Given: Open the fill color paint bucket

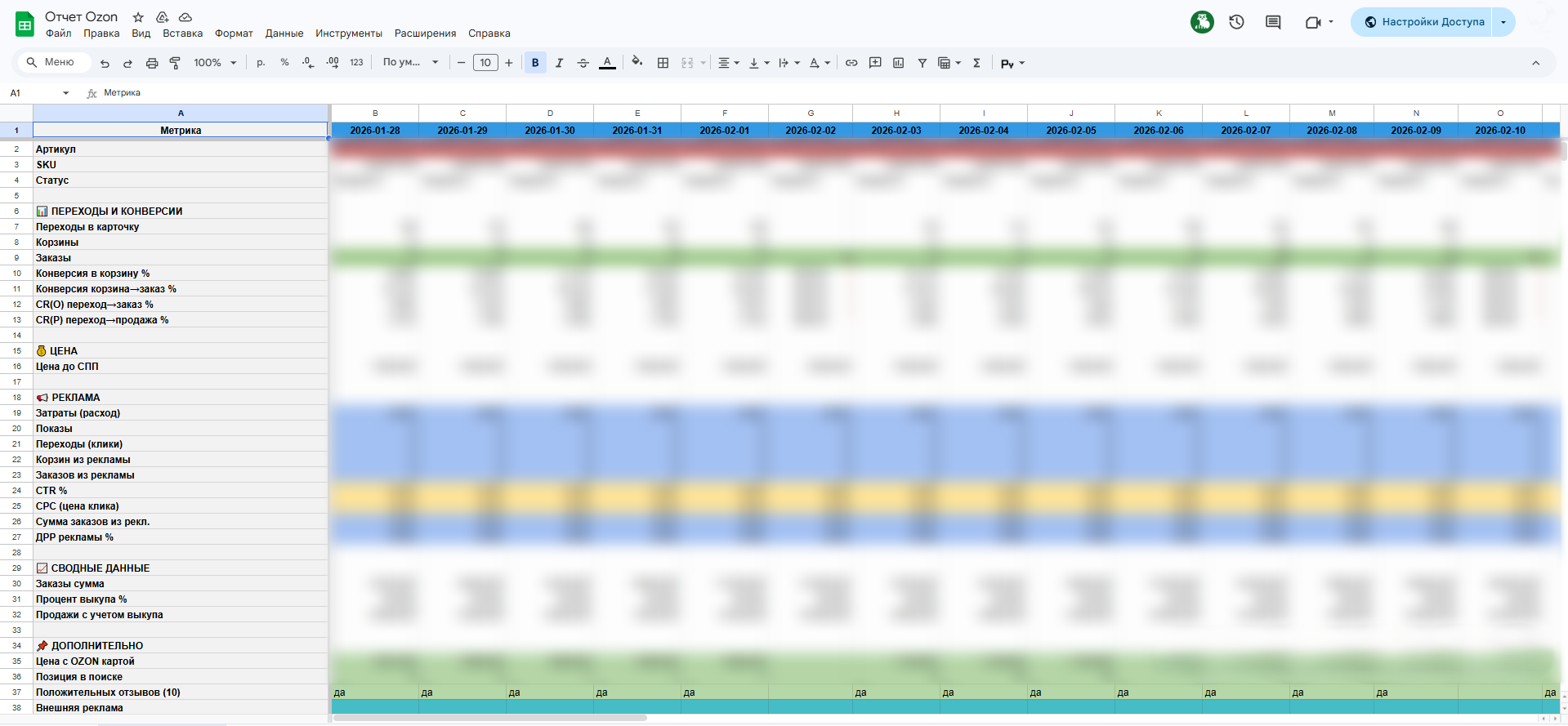Looking at the screenshot, I should (x=637, y=63).
